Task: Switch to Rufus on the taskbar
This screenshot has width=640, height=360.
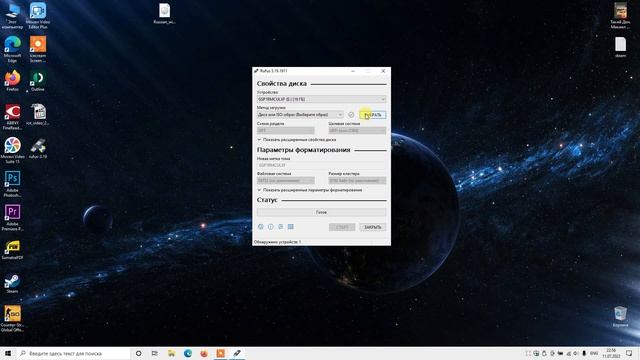Action: point(237,353)
